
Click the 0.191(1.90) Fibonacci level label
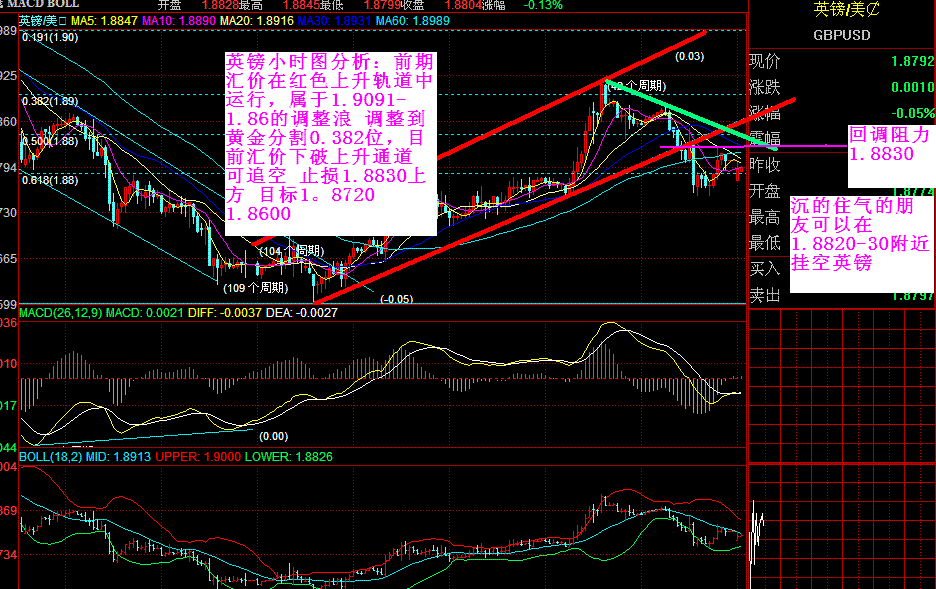[x=50, y=37]
